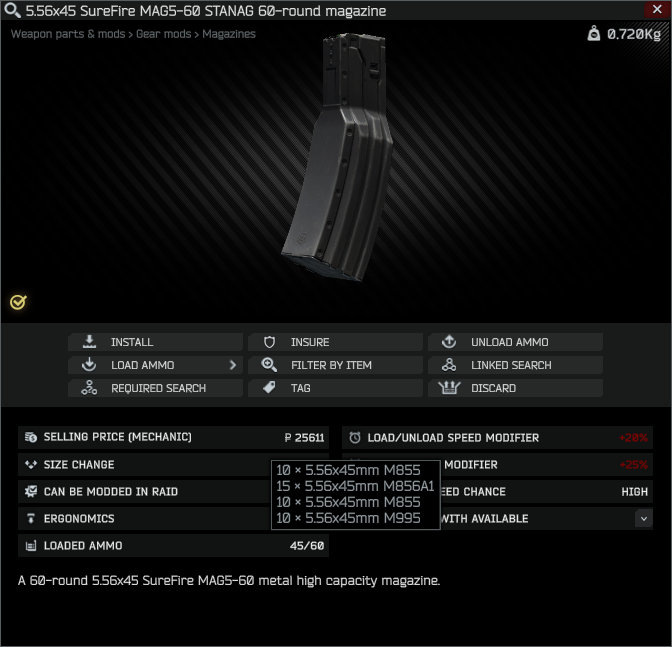
Task: Close the magazine inspection window
Action: click(x=657, y=9)
